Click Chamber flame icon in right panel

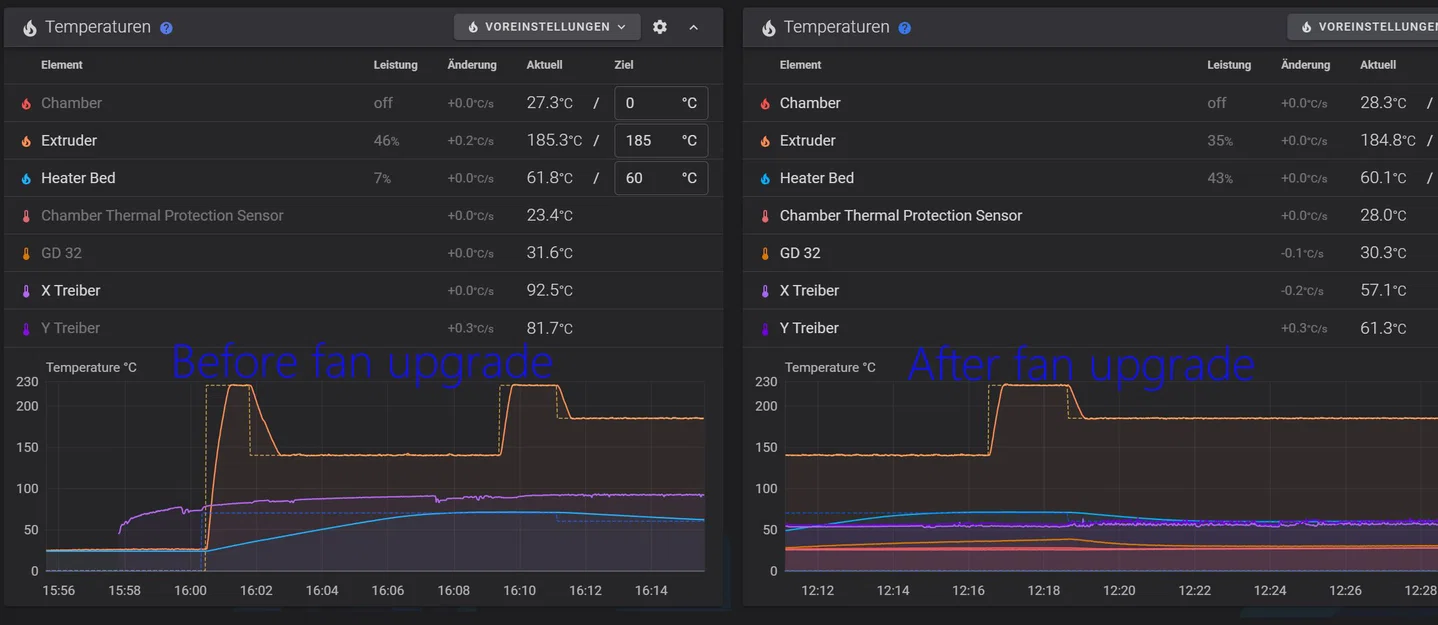pyautogui.click(x=765, y=104)
